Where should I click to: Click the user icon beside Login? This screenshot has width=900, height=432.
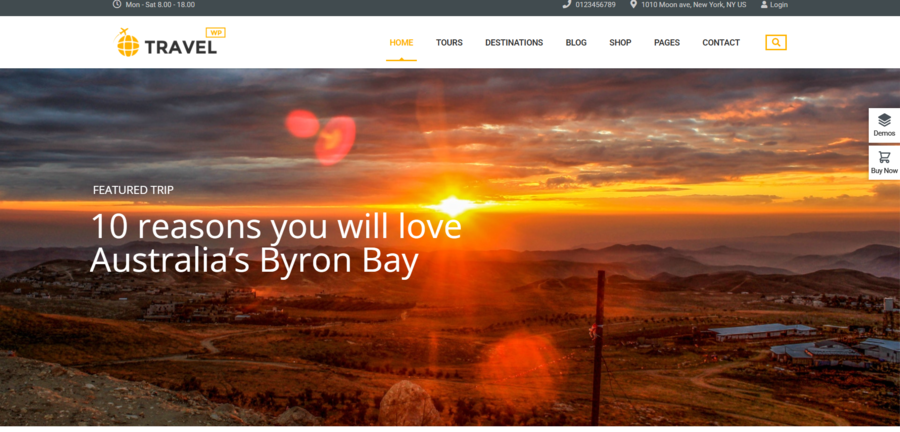(764, 5)
